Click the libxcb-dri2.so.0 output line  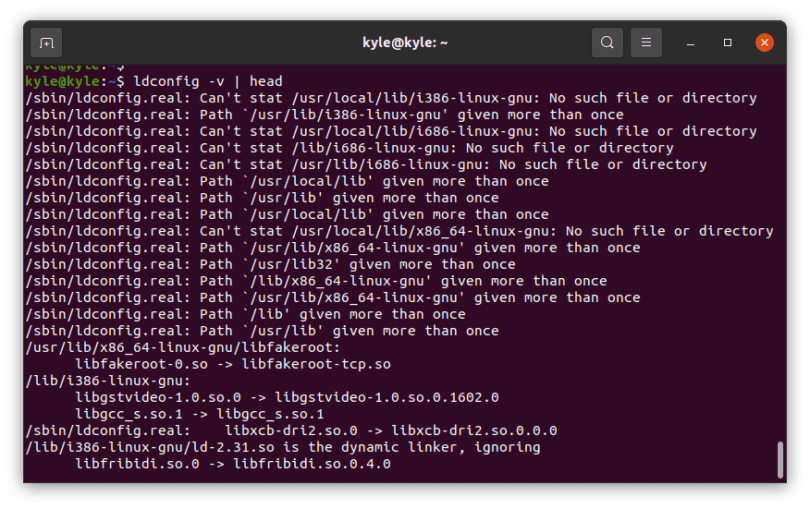(x=291, y=430)
